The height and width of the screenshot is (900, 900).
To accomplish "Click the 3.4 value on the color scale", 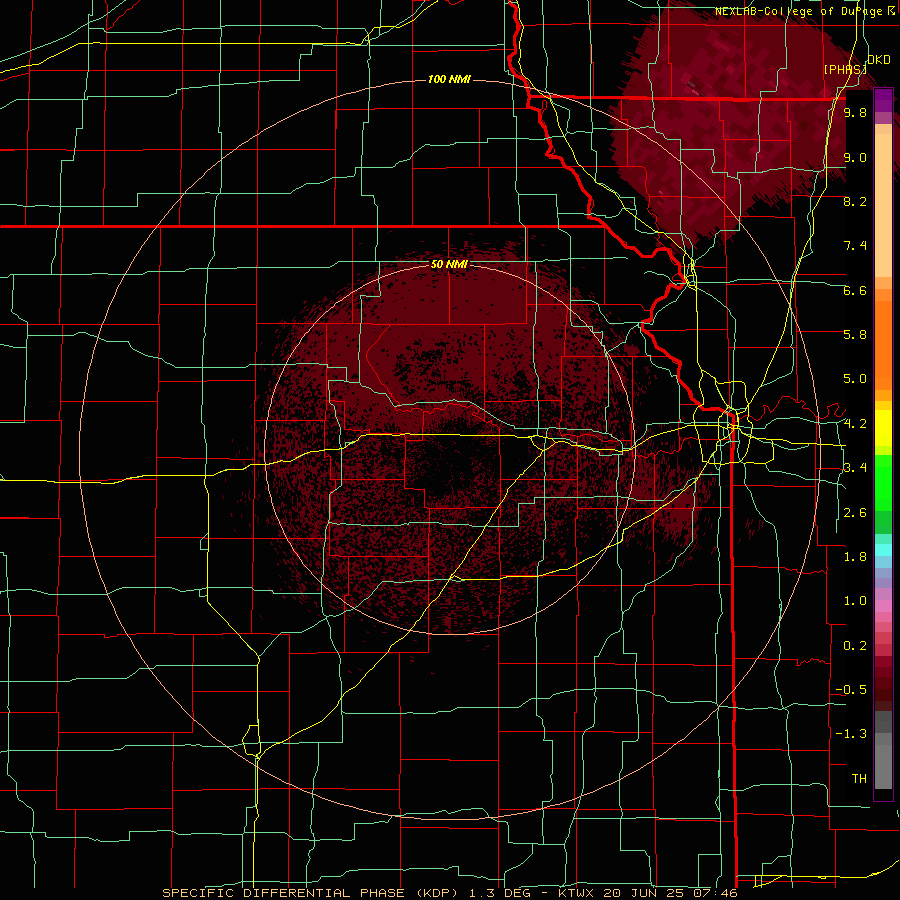I will tap(855, 468).
